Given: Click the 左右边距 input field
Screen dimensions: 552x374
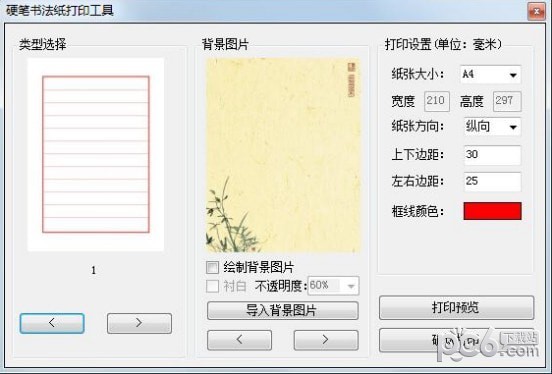Looking at the screenshot, I should [492, 181].
